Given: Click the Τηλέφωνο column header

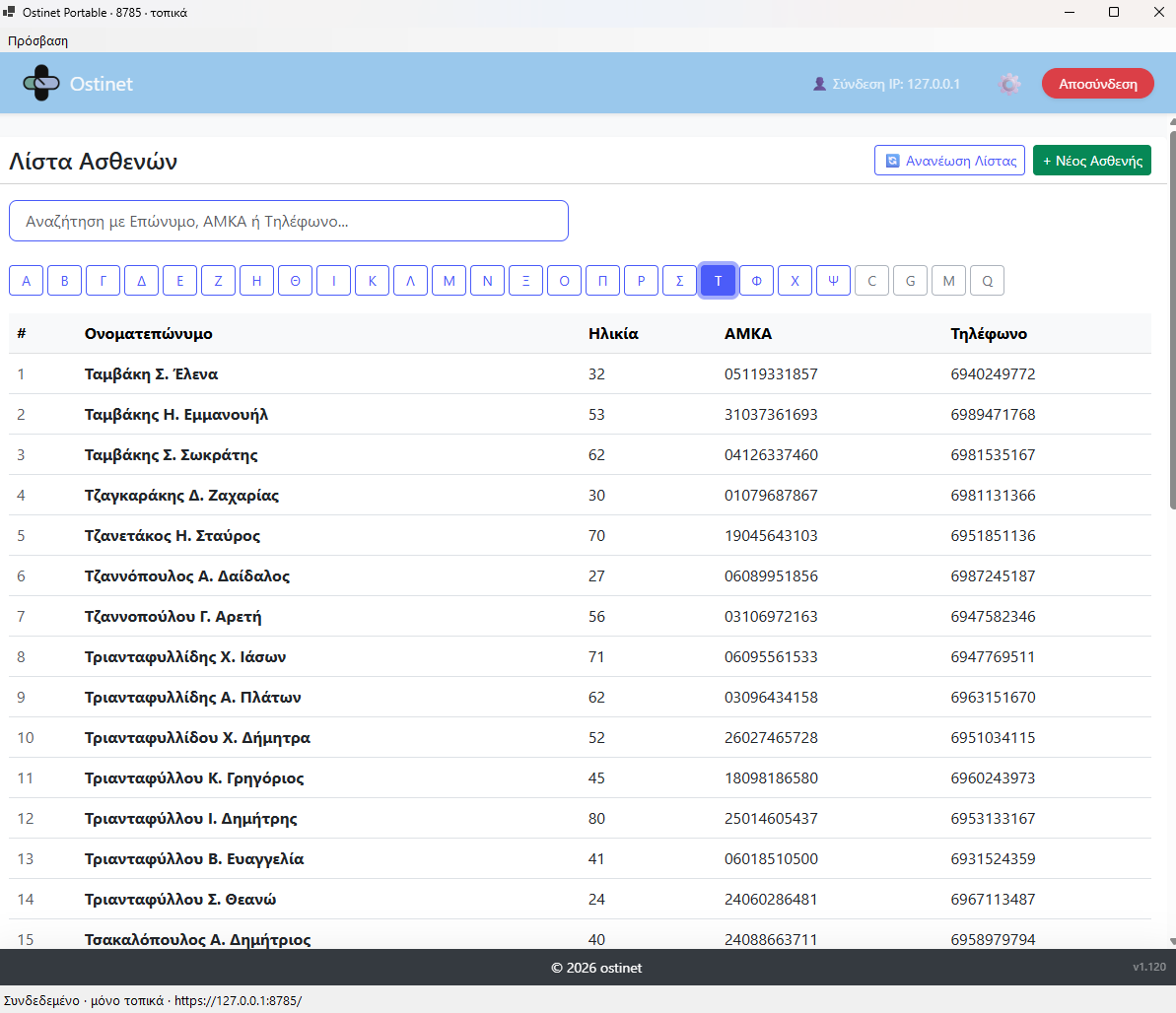Looking at the screenshot, I should [989, 334].
